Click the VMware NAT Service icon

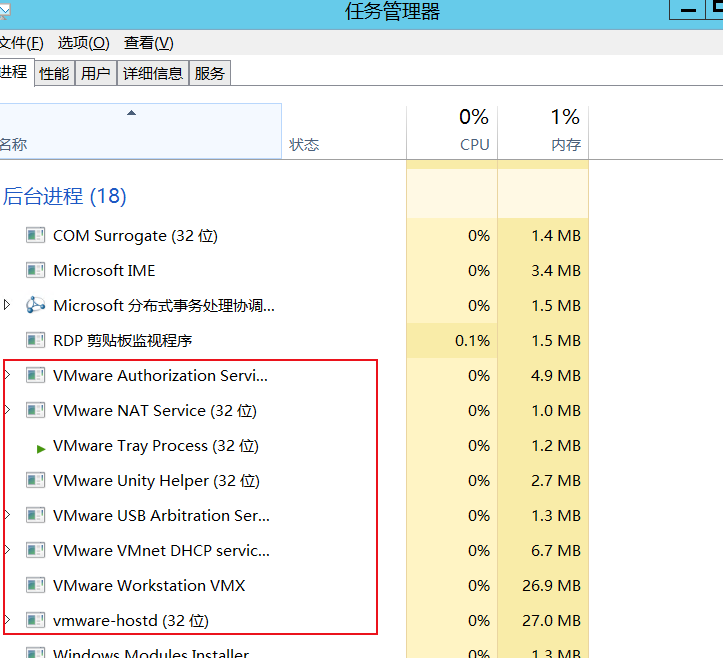[35, 410]
